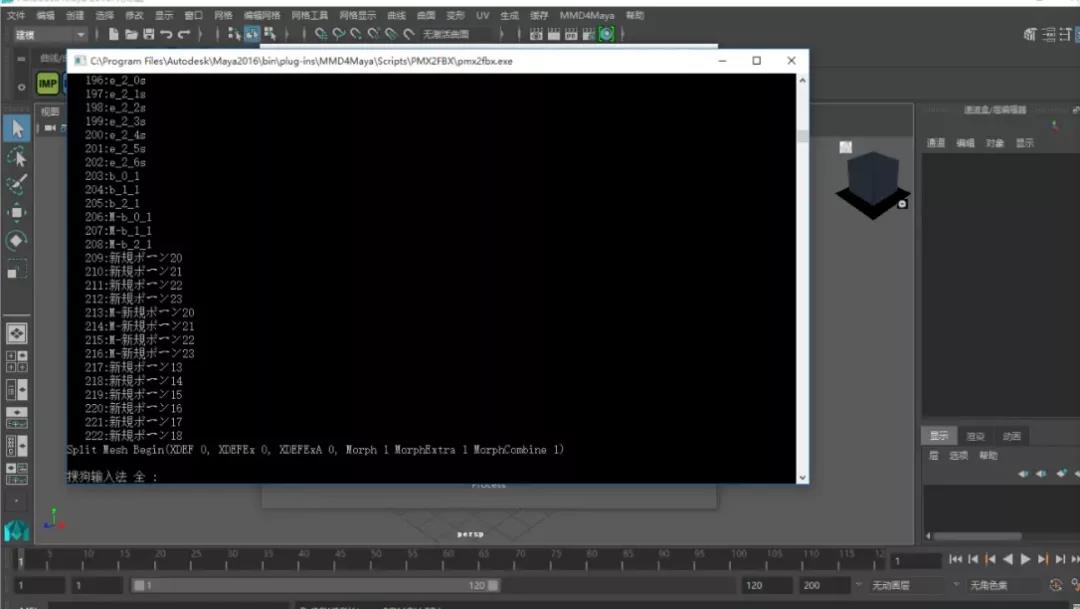
Task: Switch to single perspective pane layout
Action: 17,333
